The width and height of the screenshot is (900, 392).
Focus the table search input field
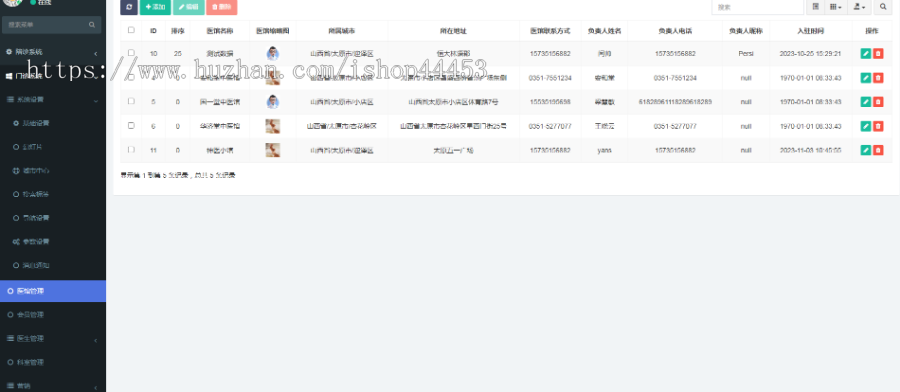pyautogui.click(x=757, y=7)
